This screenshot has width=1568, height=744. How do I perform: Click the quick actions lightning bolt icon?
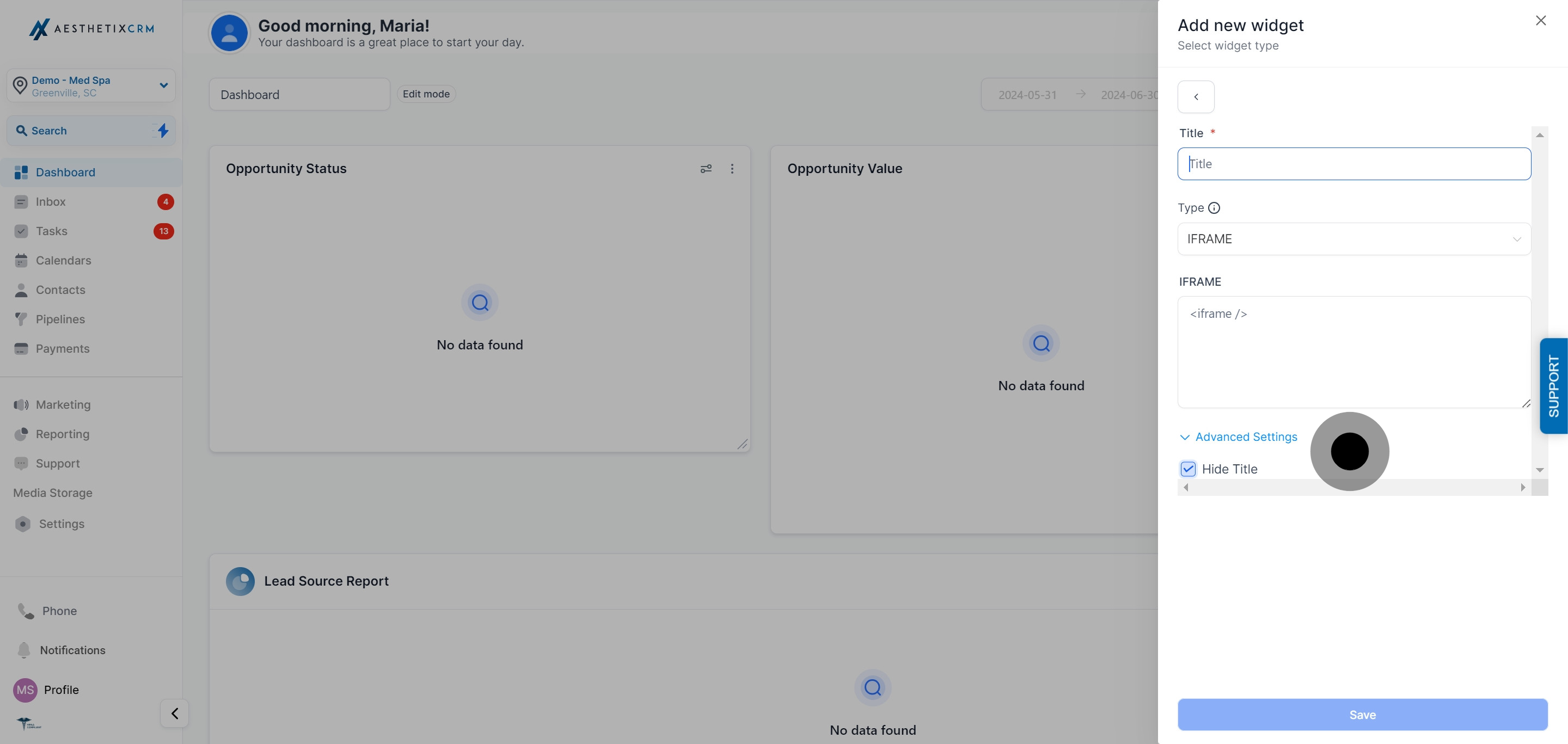163,130
